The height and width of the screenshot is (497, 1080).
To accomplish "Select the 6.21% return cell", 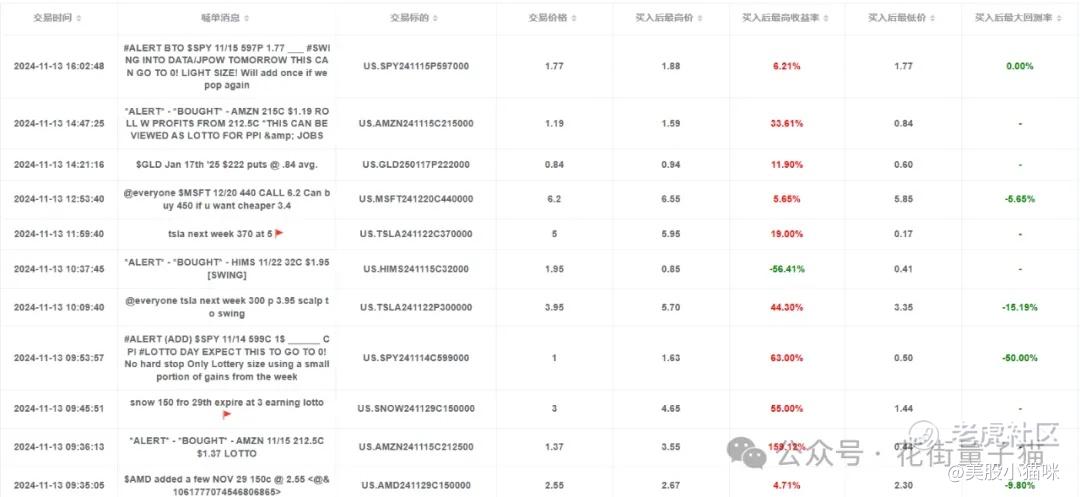I will tap(786, 67).
